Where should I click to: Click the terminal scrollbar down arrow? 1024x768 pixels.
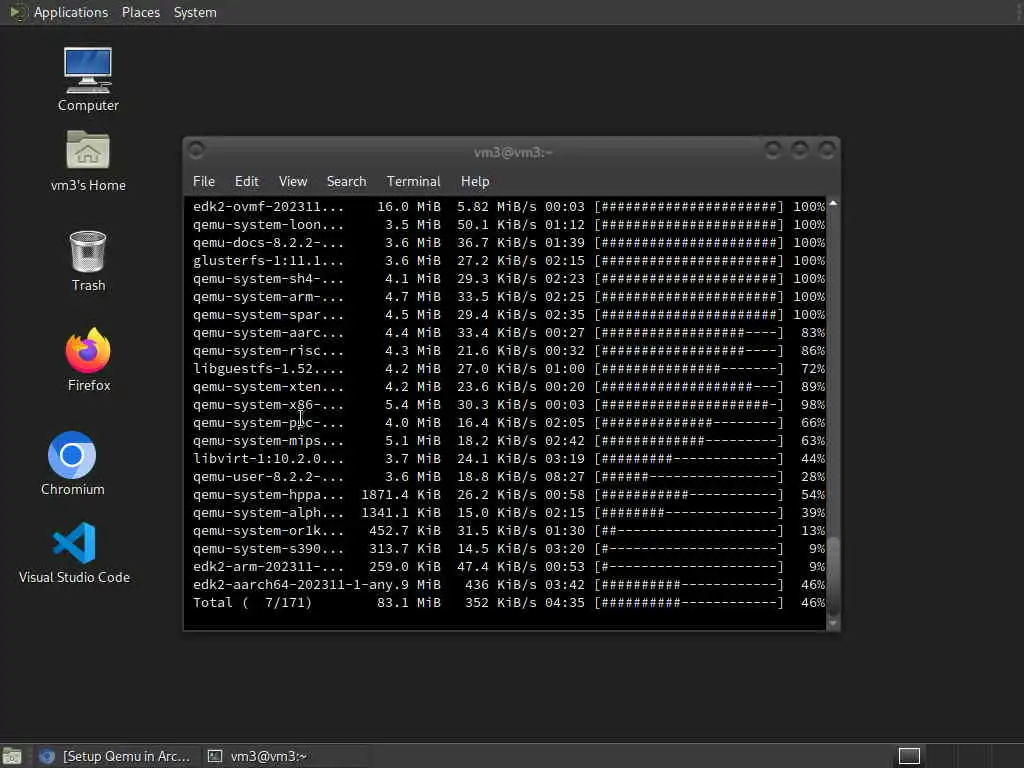coord(833,624)
